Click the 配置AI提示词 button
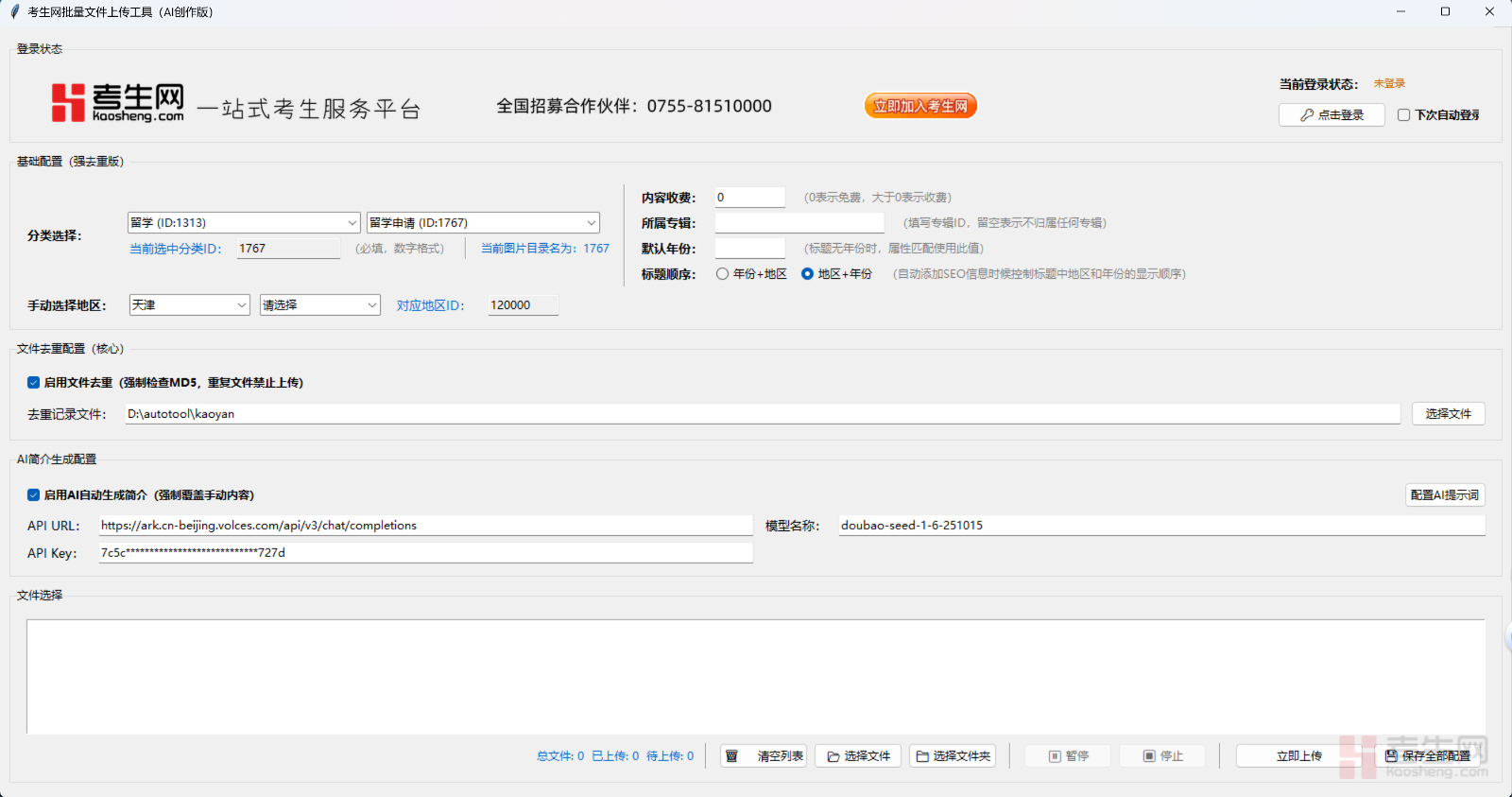Viewport: 1512px width, 797px height. tap(1444, 495)
